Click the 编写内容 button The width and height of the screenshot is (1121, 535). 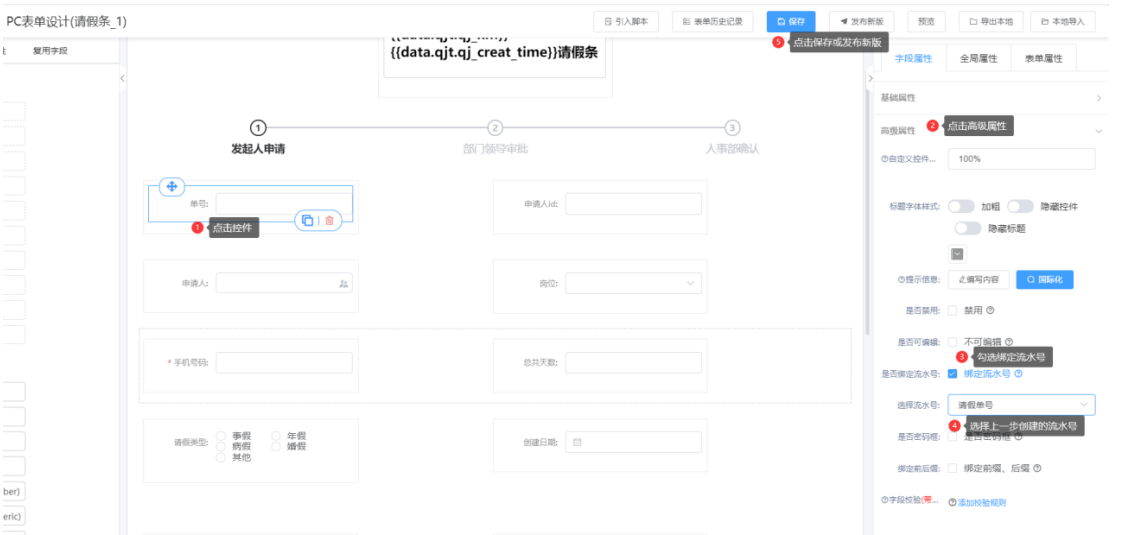click(x=978, y=280)
